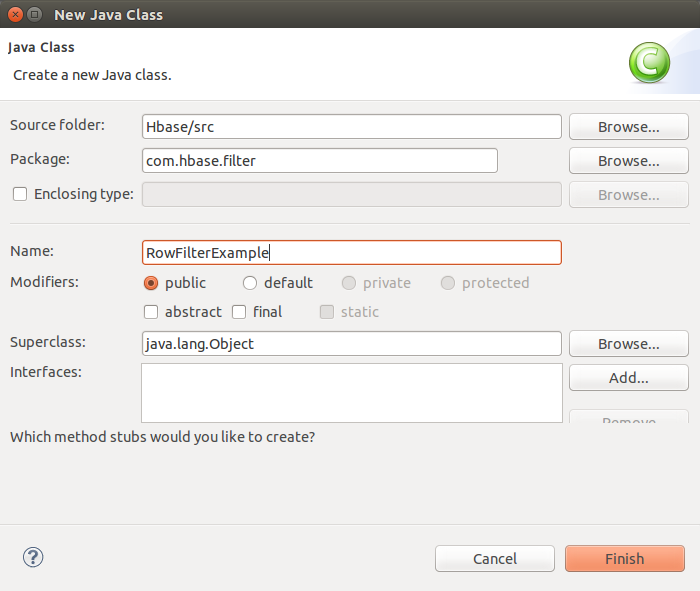Click the Superclass text field
The height and width of the screenshot is (591, 700).
351,344
